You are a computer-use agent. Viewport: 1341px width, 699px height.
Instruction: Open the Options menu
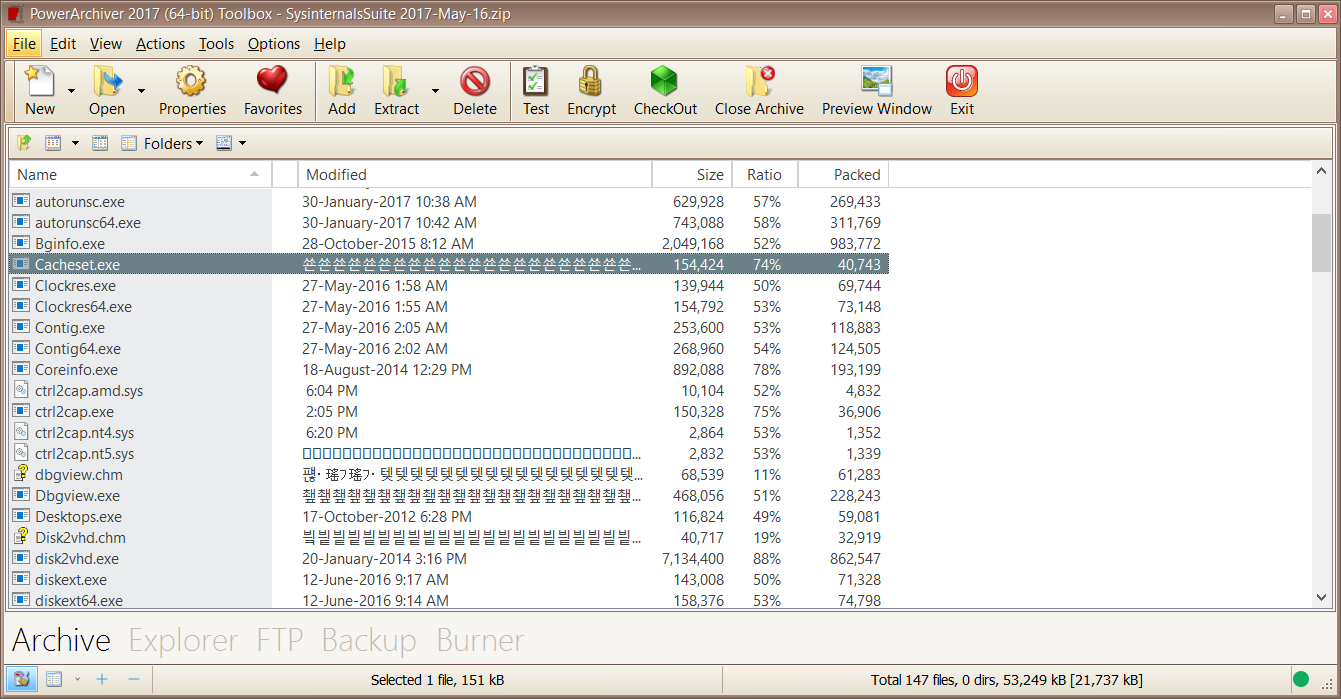pos(274,43)
